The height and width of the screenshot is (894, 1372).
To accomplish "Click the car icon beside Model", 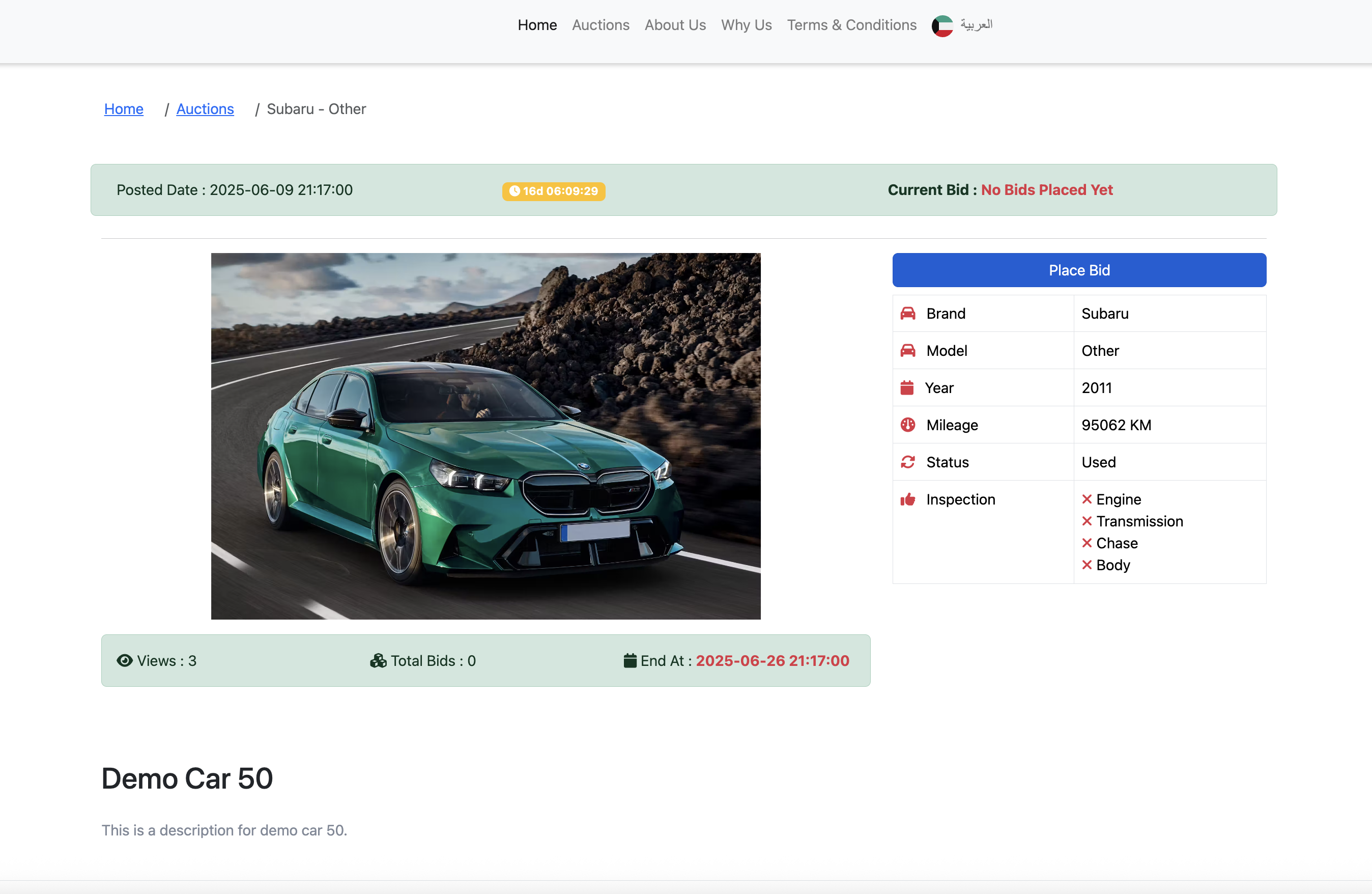I will tap(908, 350).
